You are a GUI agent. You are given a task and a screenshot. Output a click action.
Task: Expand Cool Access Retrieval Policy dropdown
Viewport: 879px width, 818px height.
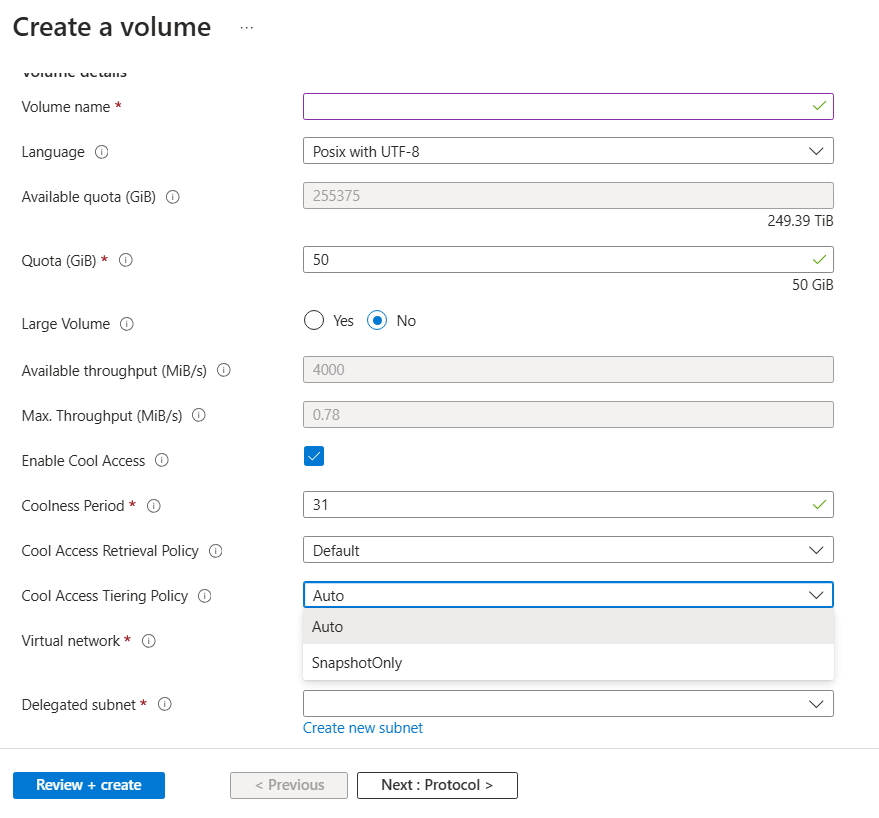(x=567, y=550)
